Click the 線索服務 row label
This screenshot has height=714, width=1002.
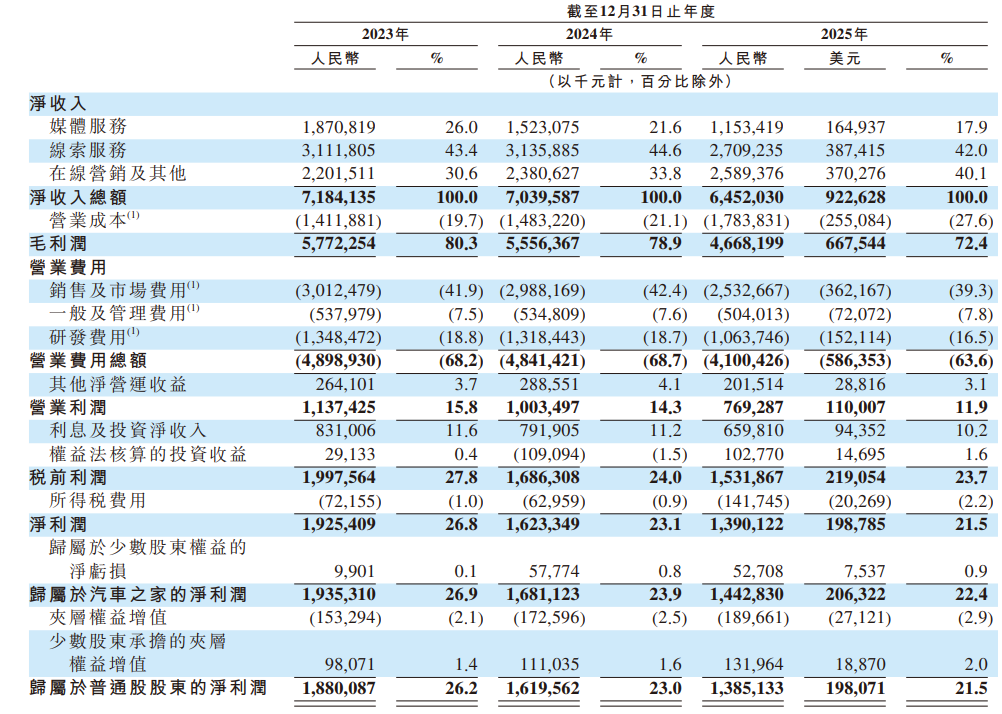[x=89, y=150]
